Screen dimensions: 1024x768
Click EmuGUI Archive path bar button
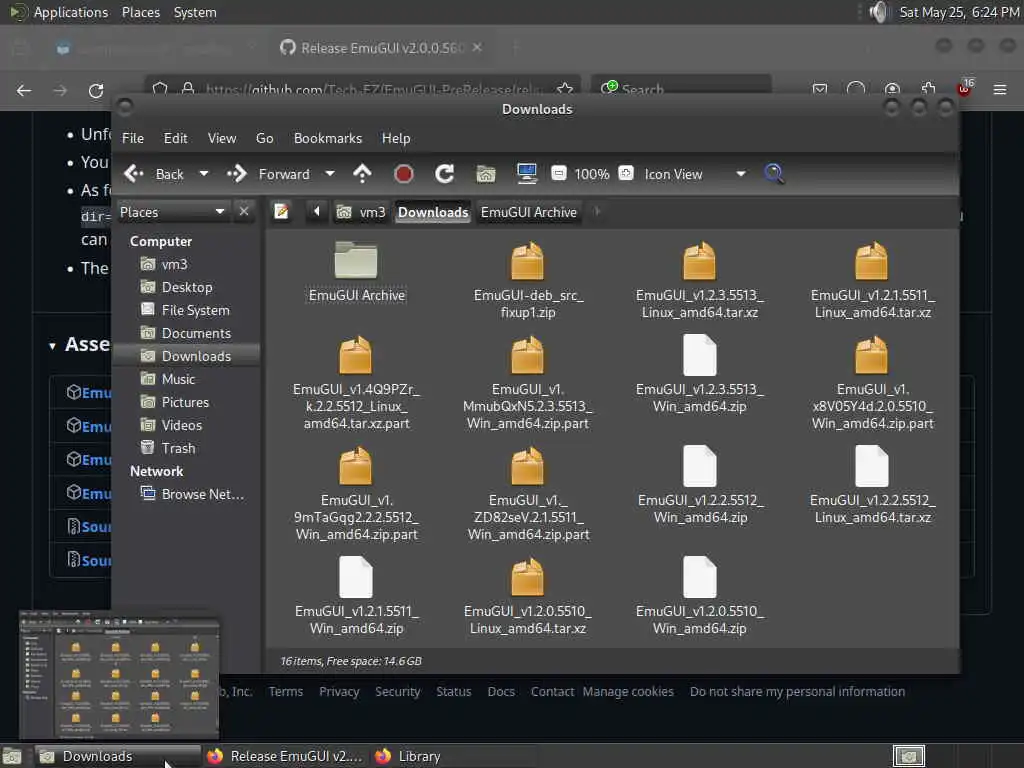pyautogui.click(x=528, y=212)
